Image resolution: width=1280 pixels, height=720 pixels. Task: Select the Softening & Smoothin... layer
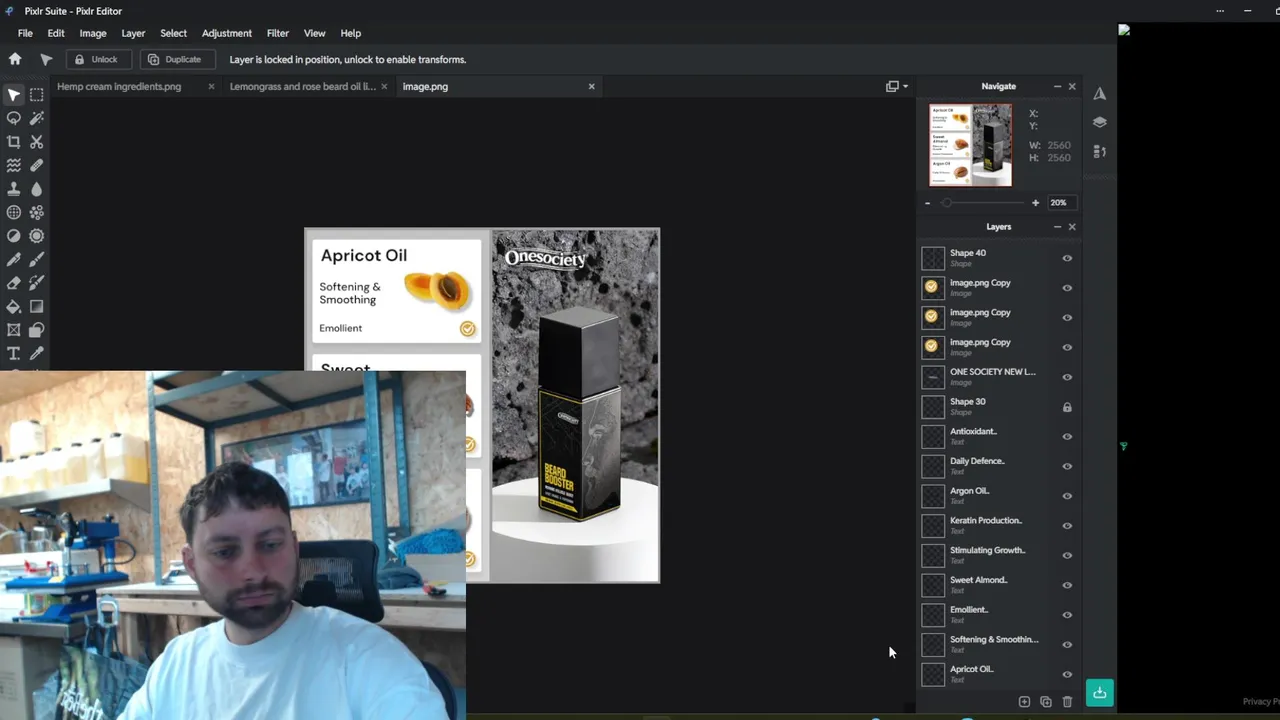point(997,644)
